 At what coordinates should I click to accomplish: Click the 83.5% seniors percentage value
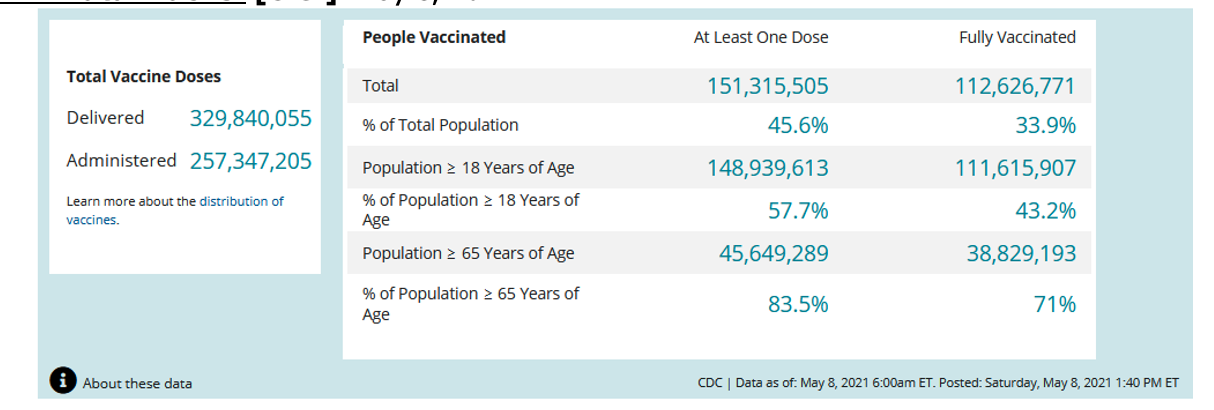pyautogui.click(x=798, y=304)
